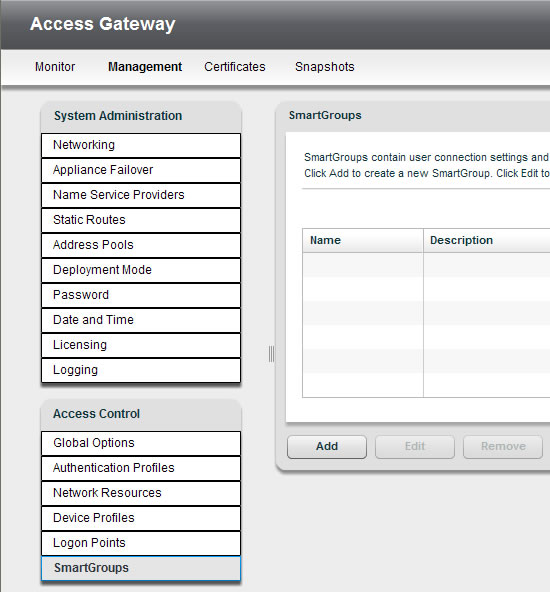
Task: Open Address Pools page
Action: (141, 245)
